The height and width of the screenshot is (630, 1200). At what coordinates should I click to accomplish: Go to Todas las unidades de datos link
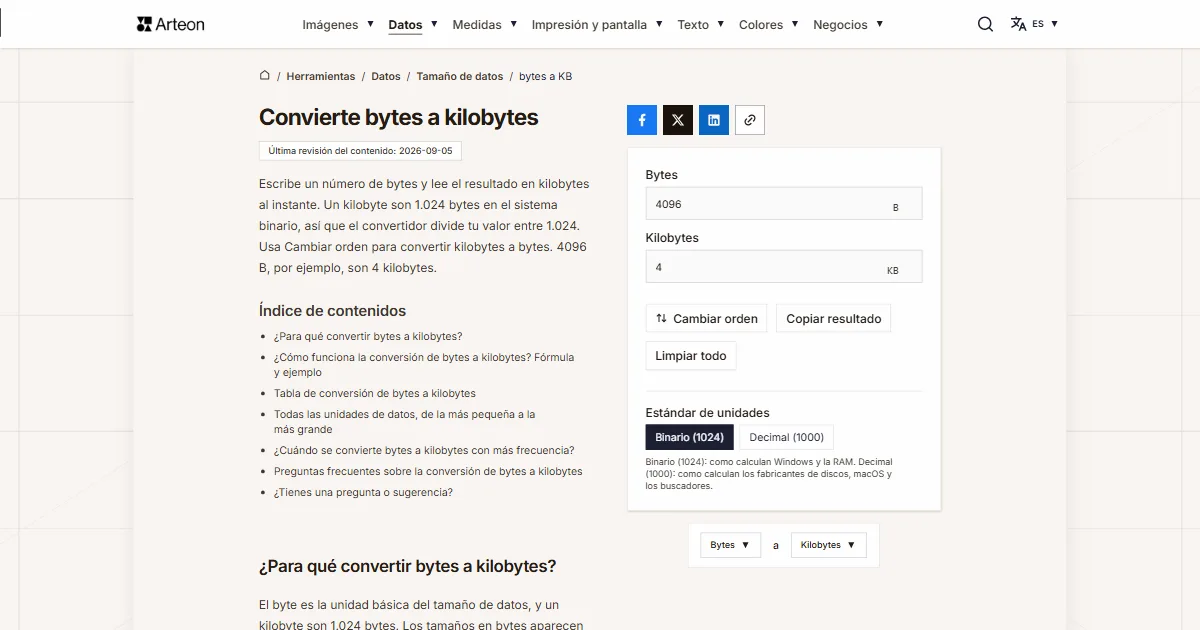[405, 421]
